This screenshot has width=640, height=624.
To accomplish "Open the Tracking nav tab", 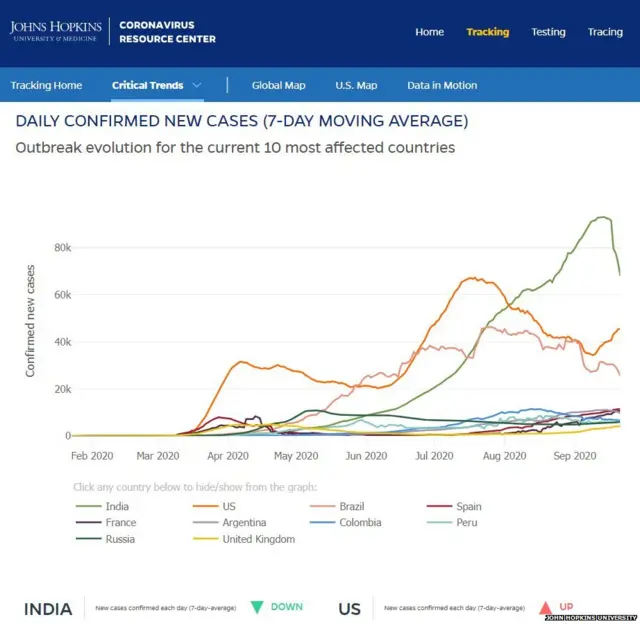I will point(487,32).
